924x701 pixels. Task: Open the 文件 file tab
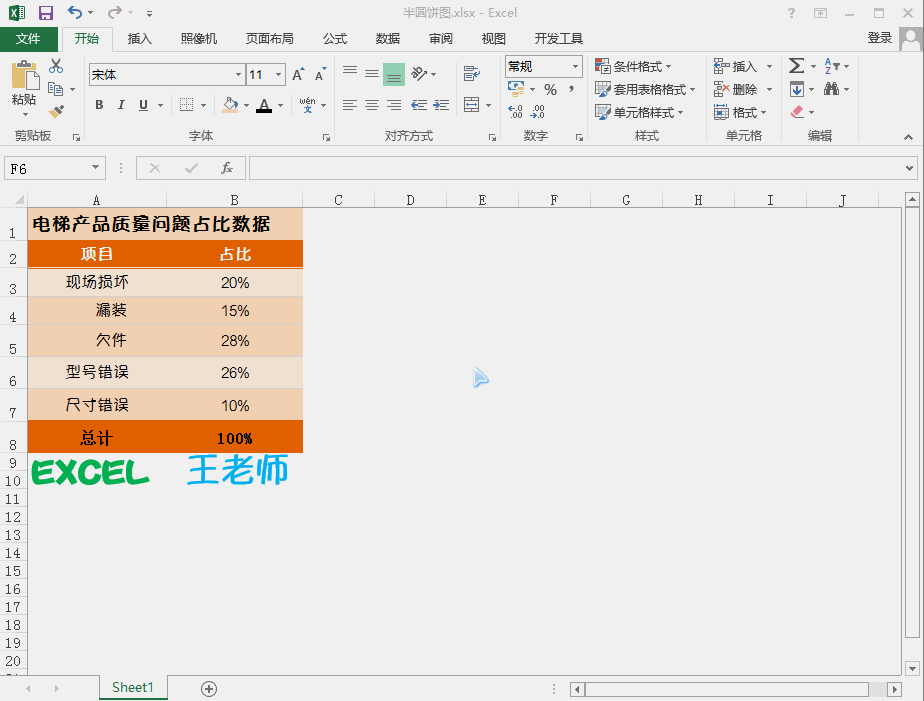pyautogui.click(x=28, y=39)
